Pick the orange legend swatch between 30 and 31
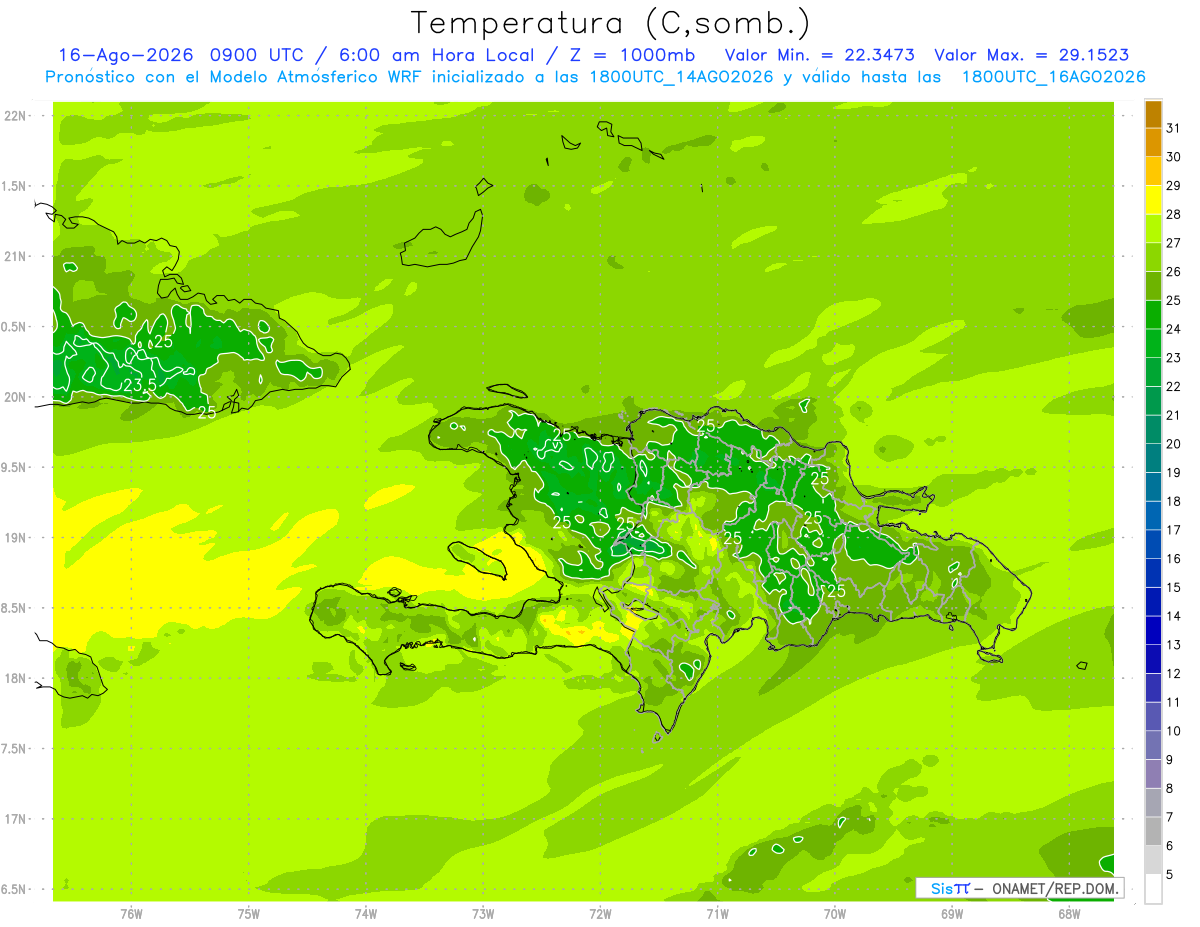 pyautogui.click(x=1153, y=143)
